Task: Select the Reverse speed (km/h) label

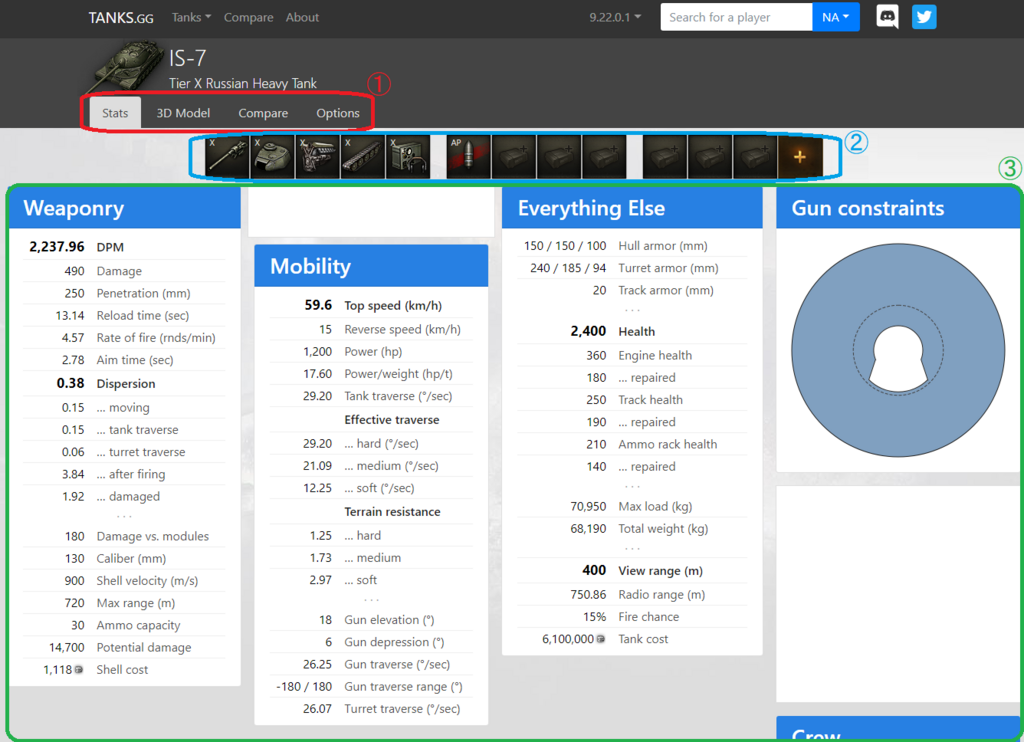Action: [402, 329]
